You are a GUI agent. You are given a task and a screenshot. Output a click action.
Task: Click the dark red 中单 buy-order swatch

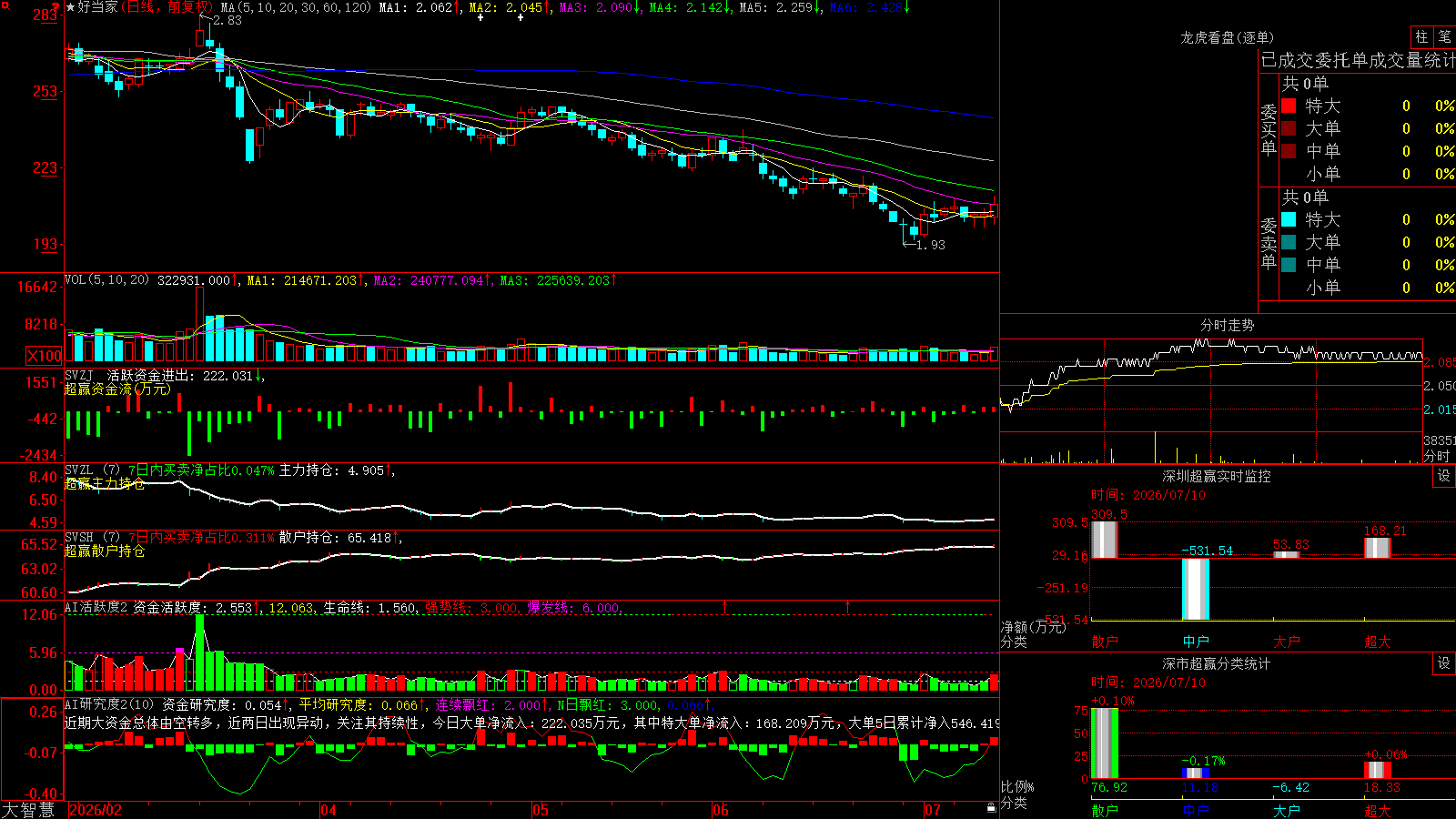tap(1289, 151)
